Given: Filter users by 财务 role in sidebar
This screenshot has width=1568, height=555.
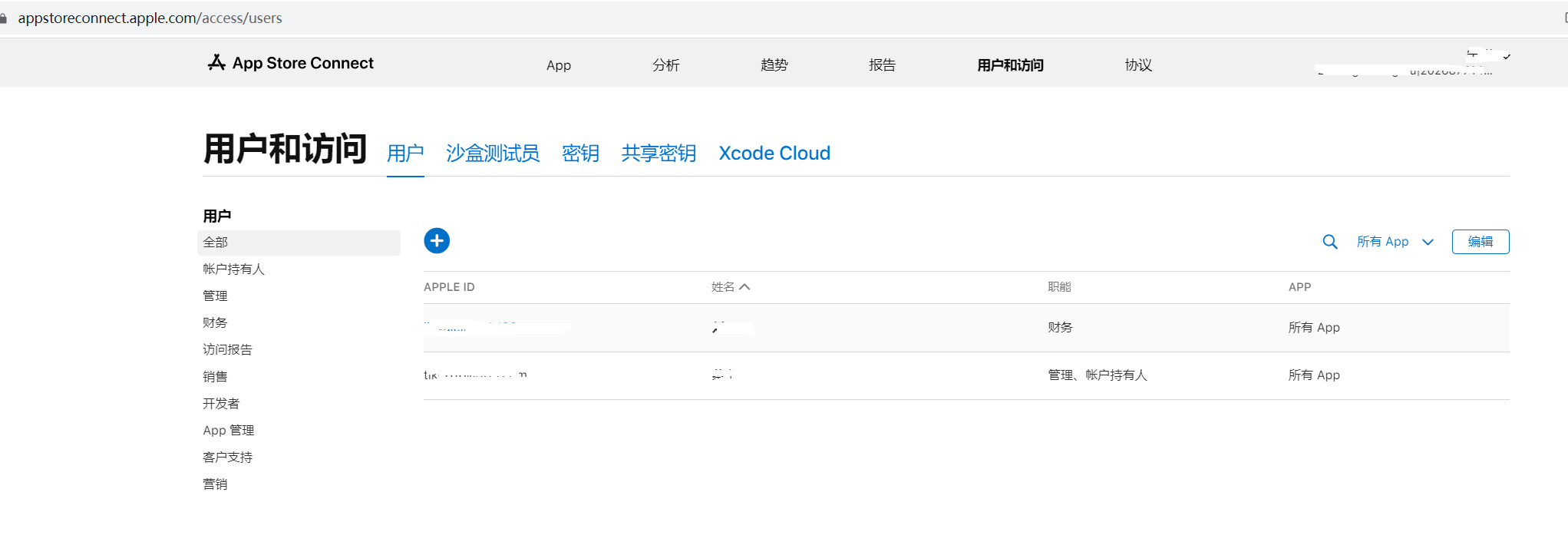Looking at the screenshot, I should pos(215,323).
